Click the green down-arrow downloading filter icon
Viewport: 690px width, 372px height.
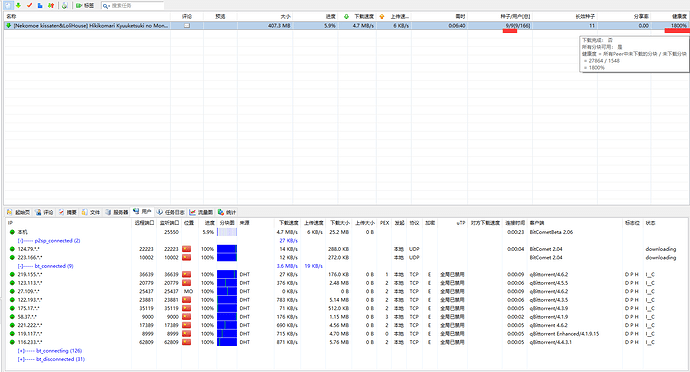pos(18,5)
